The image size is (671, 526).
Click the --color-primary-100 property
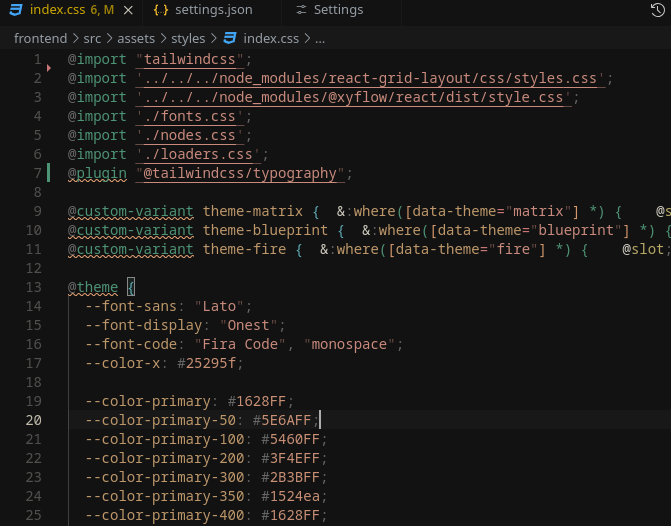(x=165, y=439)
